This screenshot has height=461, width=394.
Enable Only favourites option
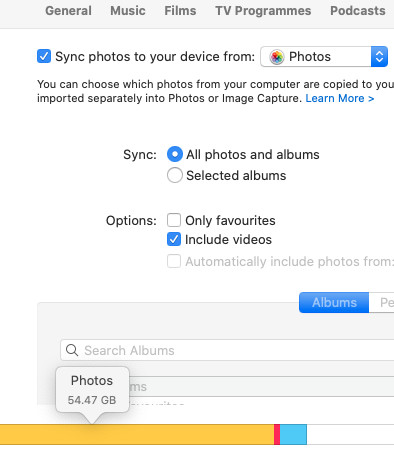click(x=174, y=220)
